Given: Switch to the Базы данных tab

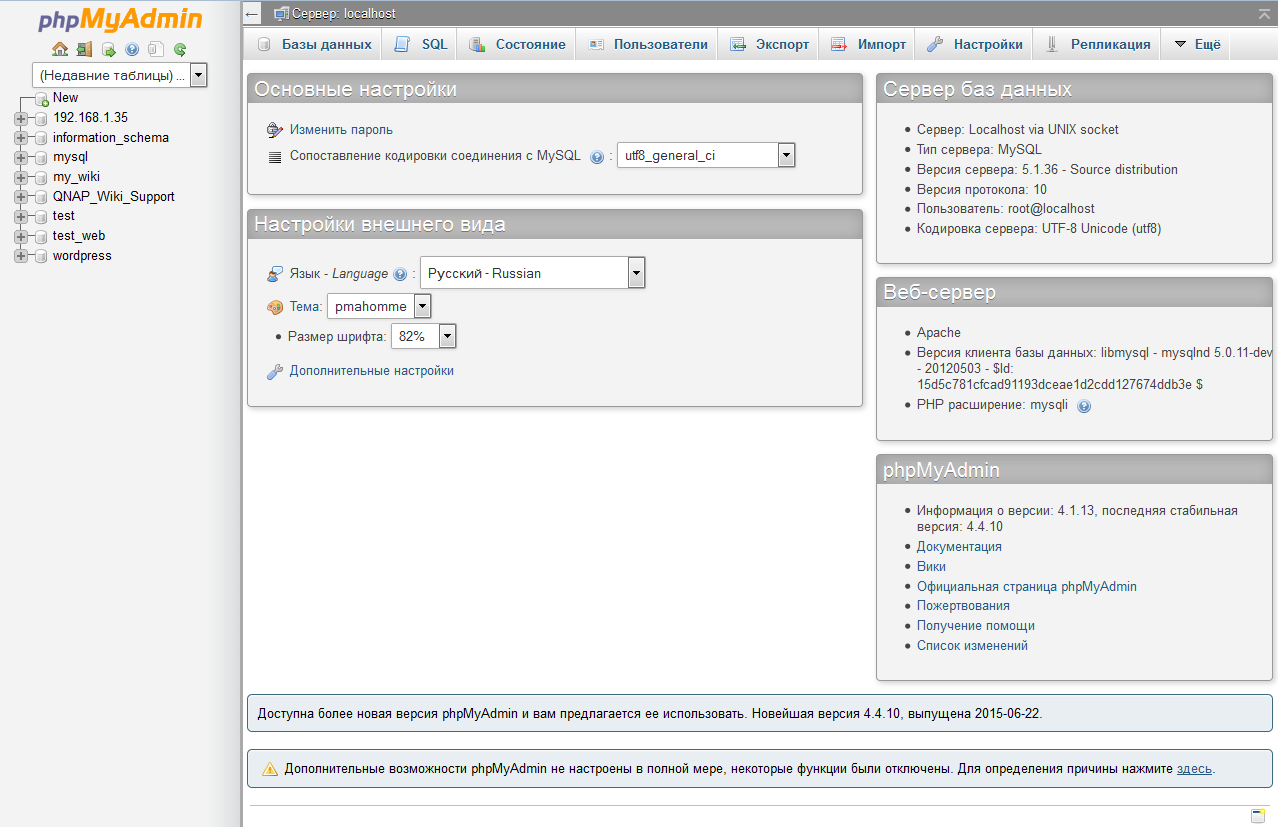Looking at the screenshot, I should tap(314, 45).
